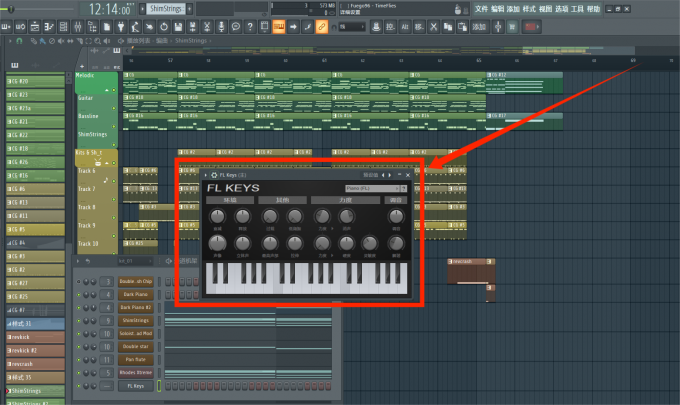Image resolution: width=680 pixels, height=405 pixels.
Task: Open the snap value dropdown in toolbar
Action: pos(352,27)
